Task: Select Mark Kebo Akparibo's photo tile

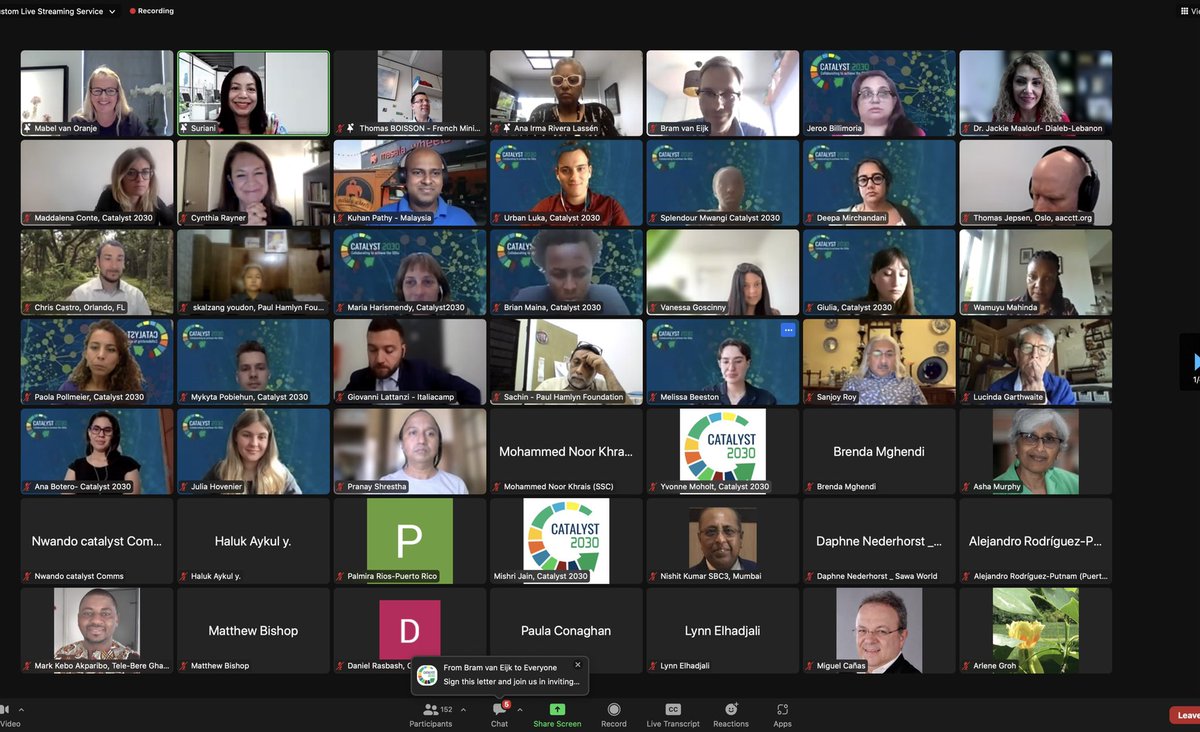Action: [97, 630]
